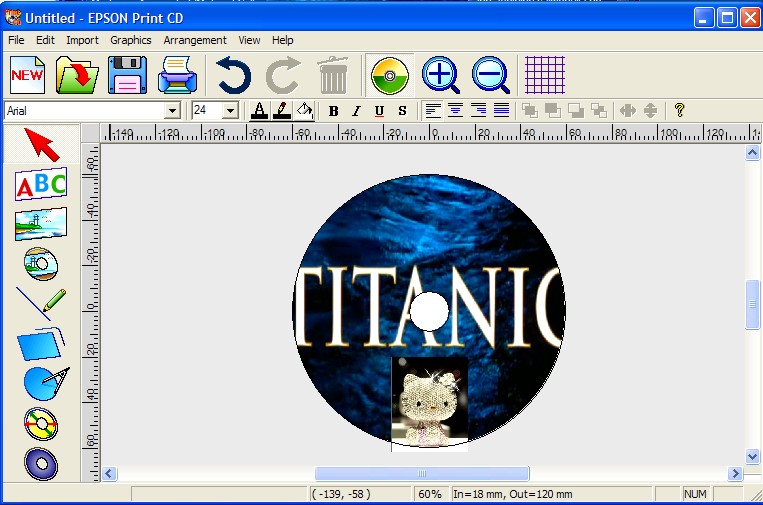
Task: Toggle Bold formatting
Action: [x=333, y=111]
